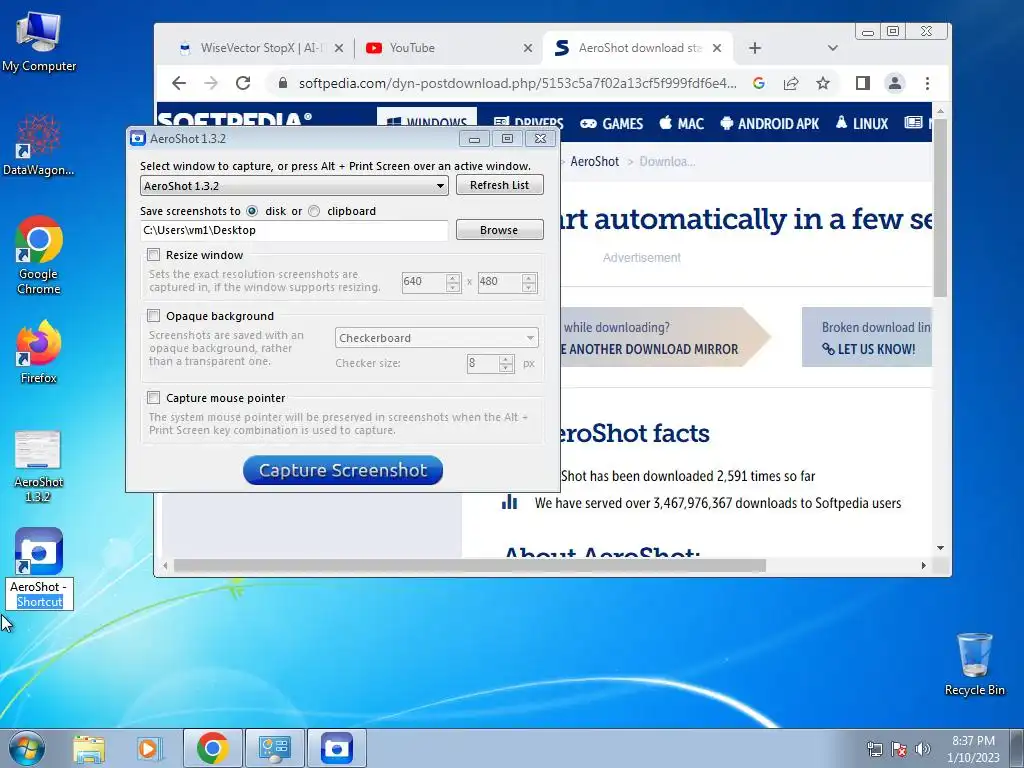
Task: Select the AeroShot download tab
Action: [x=639, y=48]
